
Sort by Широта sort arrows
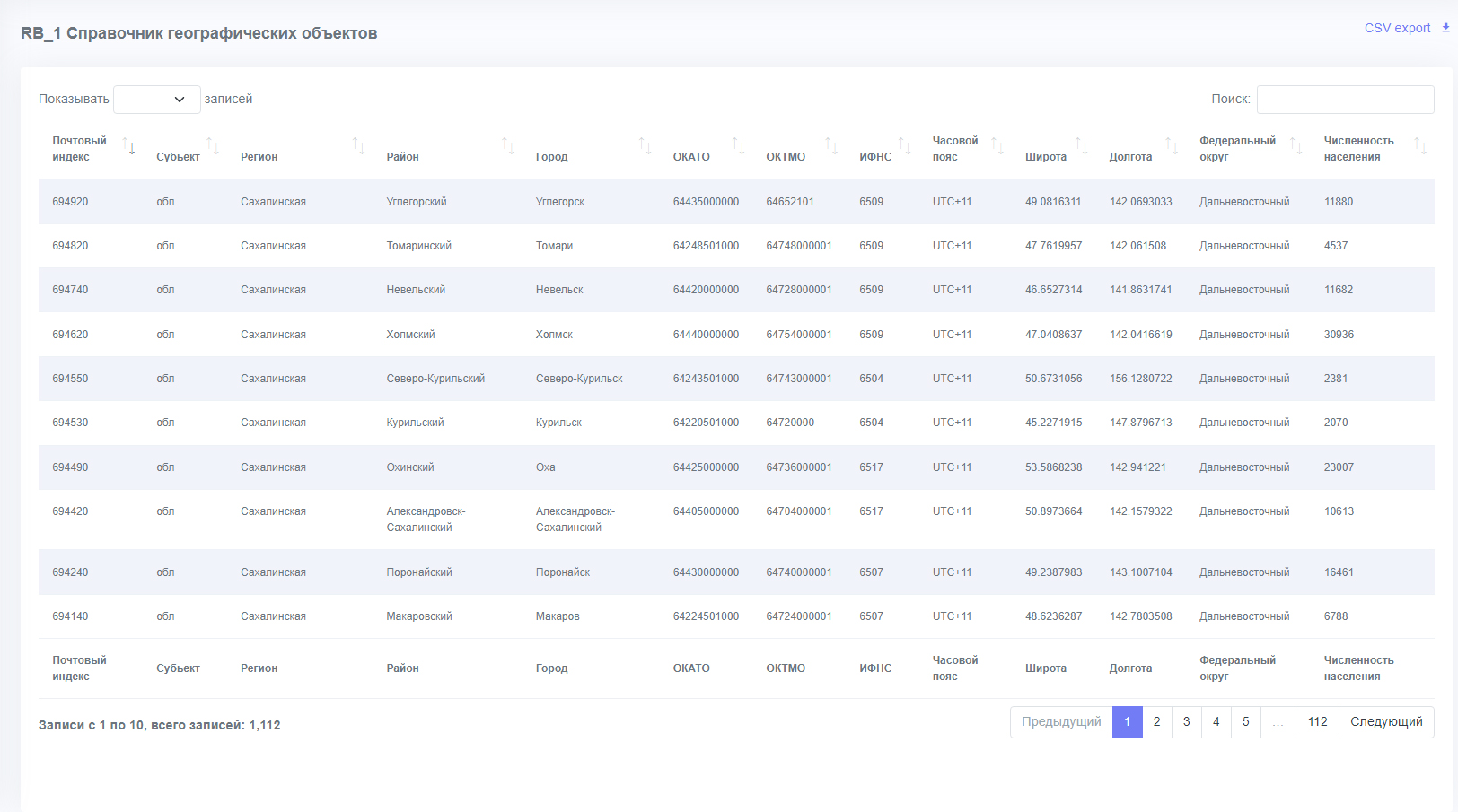coord(1081,146)
